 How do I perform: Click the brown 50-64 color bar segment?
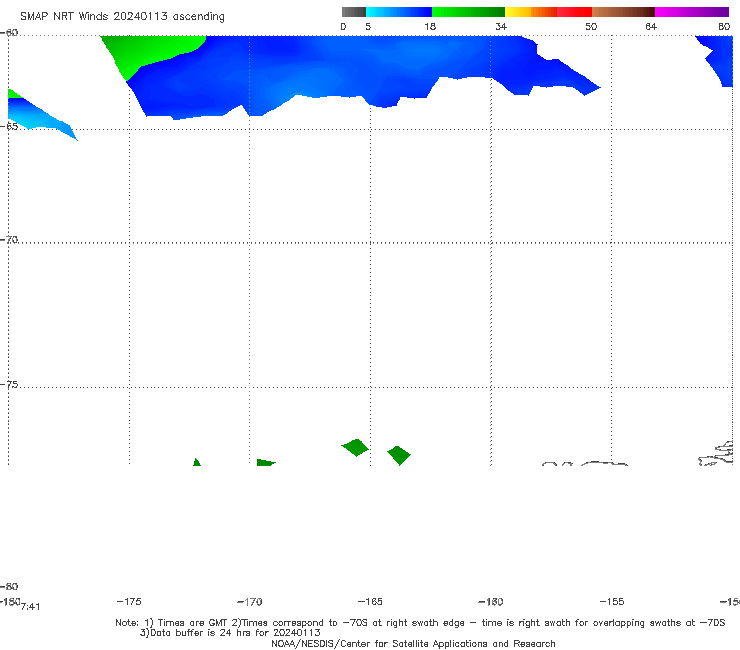pos(623,12)
